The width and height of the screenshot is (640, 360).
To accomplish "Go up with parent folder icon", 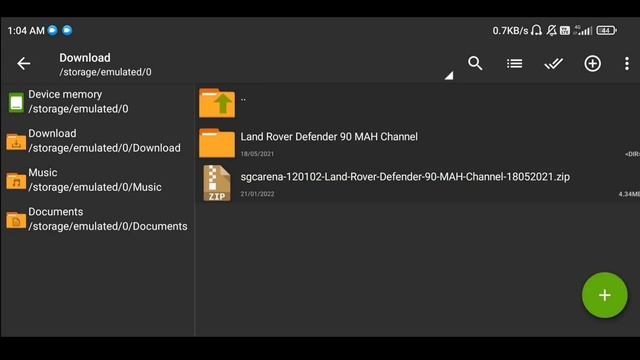I will pyautogui.click(x=217, y=103).
